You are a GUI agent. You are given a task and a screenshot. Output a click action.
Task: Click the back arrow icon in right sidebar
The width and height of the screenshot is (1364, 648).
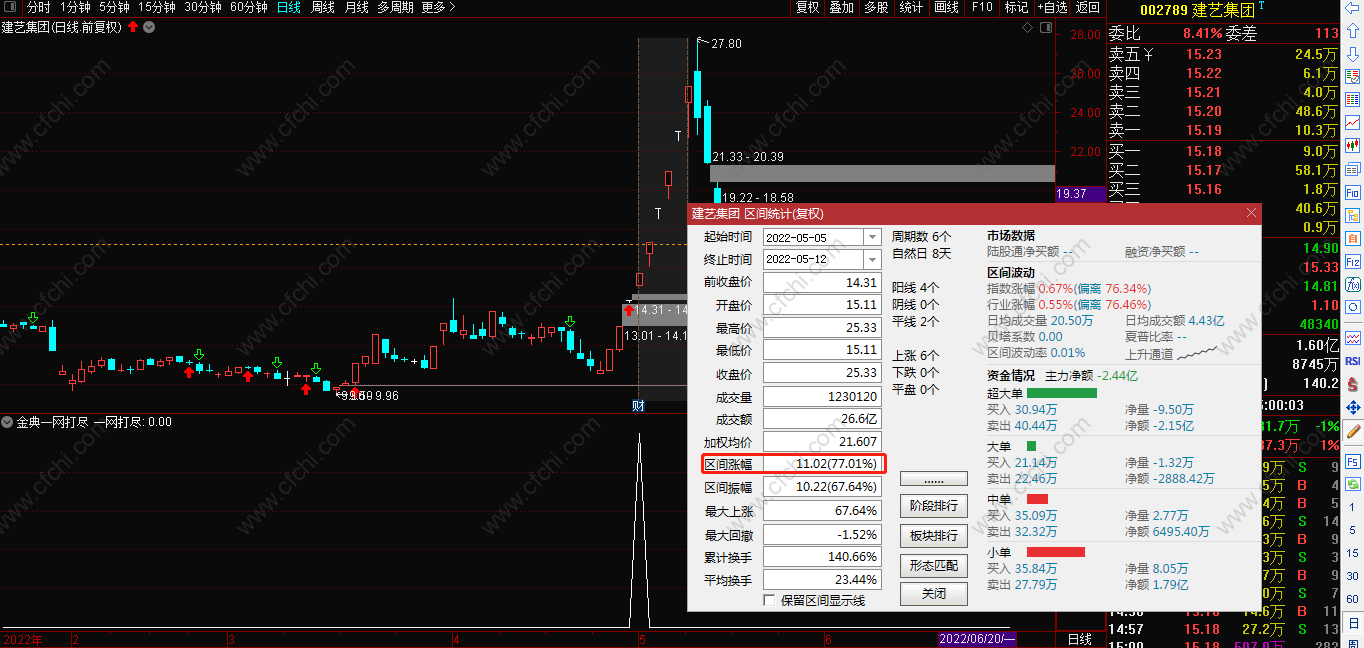coord(1353,7)
